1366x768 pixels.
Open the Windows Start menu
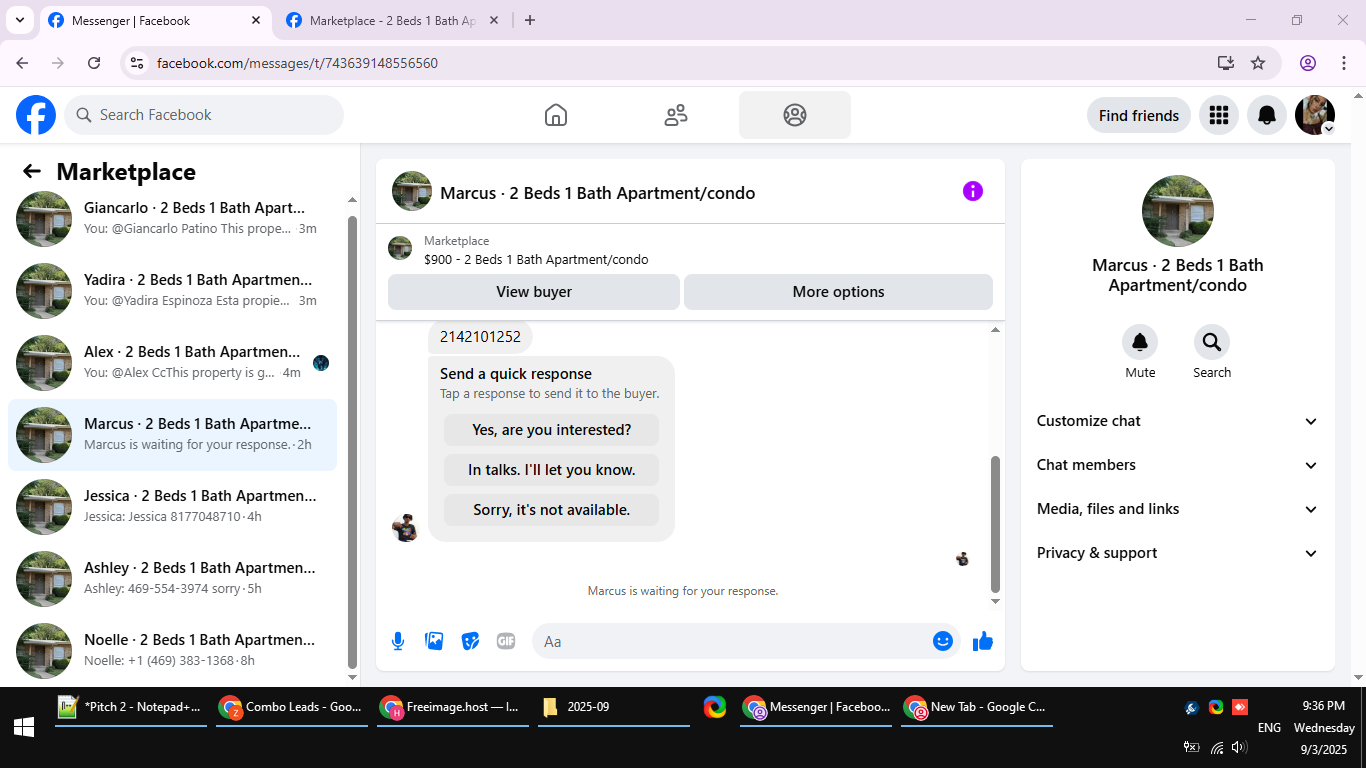[x=24, y=727]
